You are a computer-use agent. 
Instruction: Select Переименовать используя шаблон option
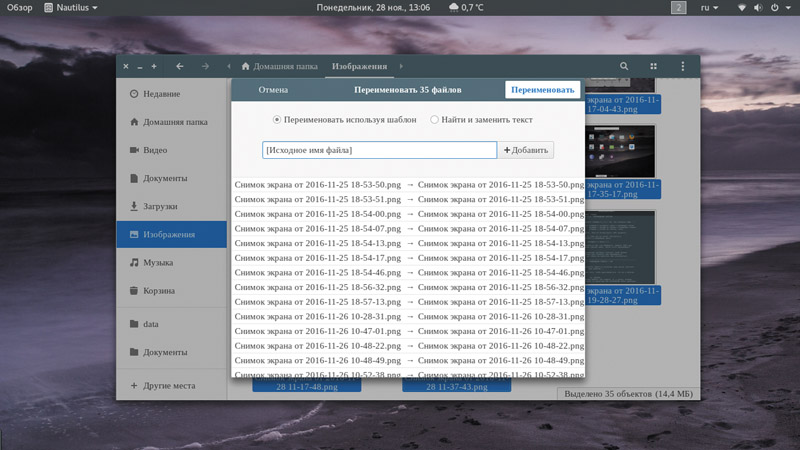(x=345, y=120)
